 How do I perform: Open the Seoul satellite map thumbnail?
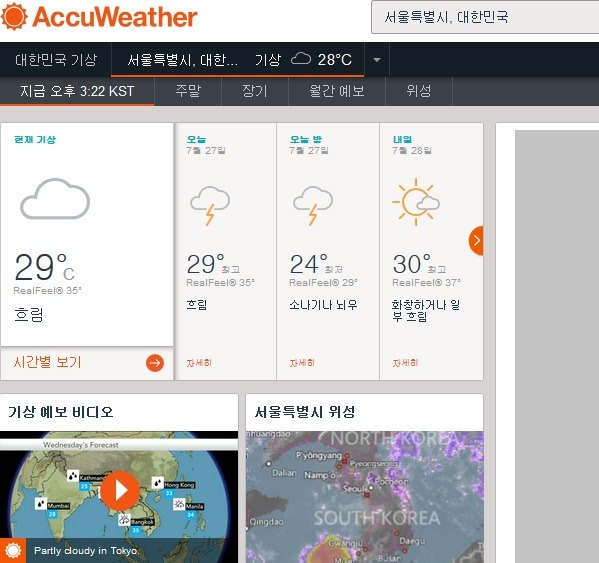(x=364, y=497)
